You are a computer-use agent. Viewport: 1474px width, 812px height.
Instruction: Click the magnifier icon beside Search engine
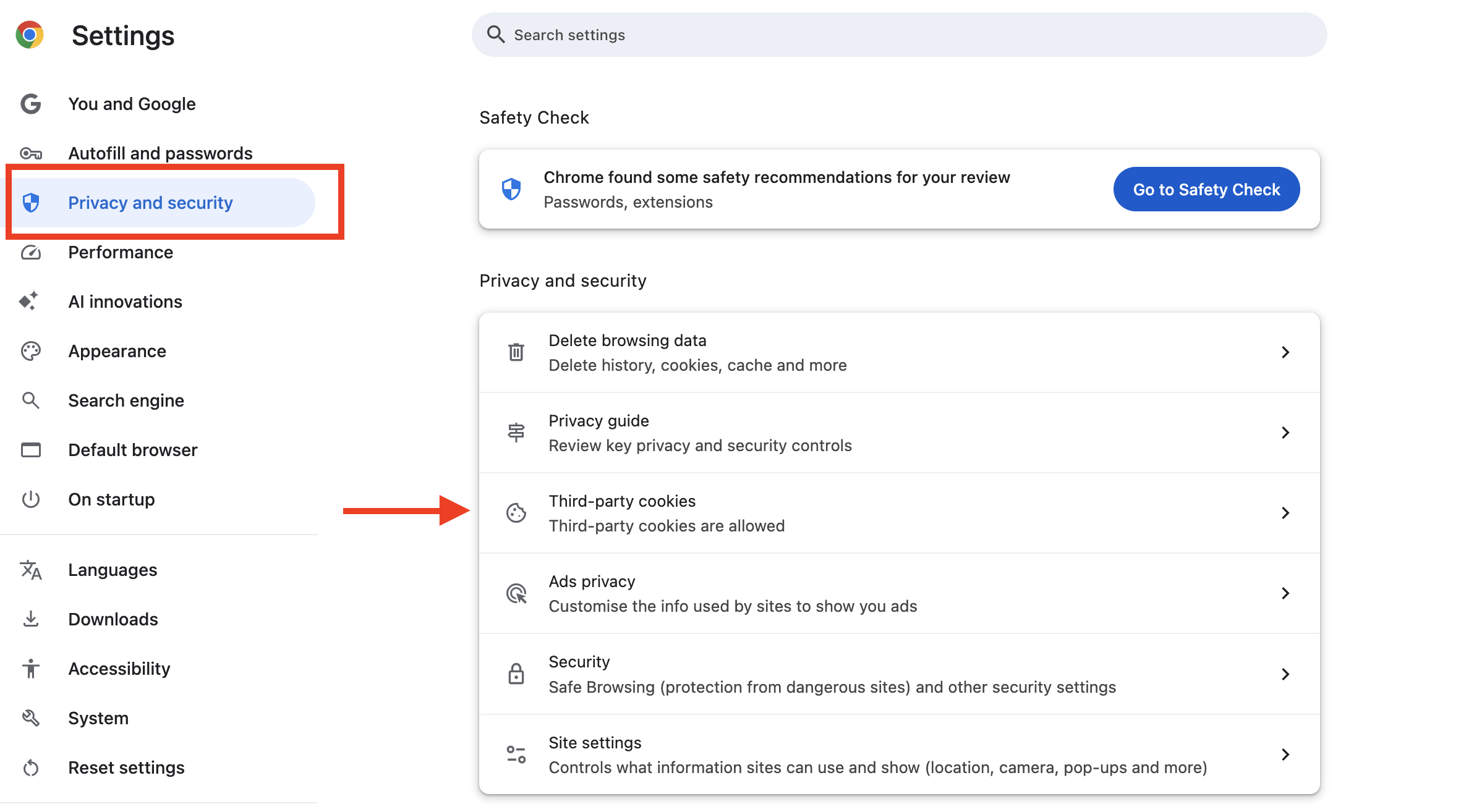point(31,400)
